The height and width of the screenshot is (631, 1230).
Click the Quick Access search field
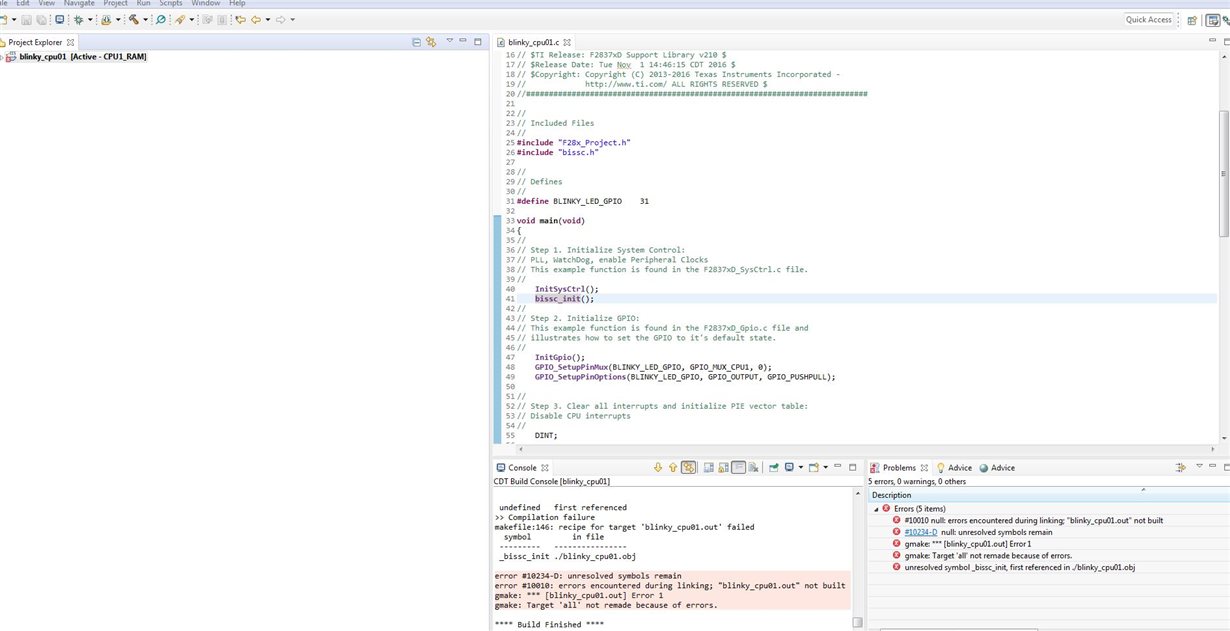click(1148, 20)
